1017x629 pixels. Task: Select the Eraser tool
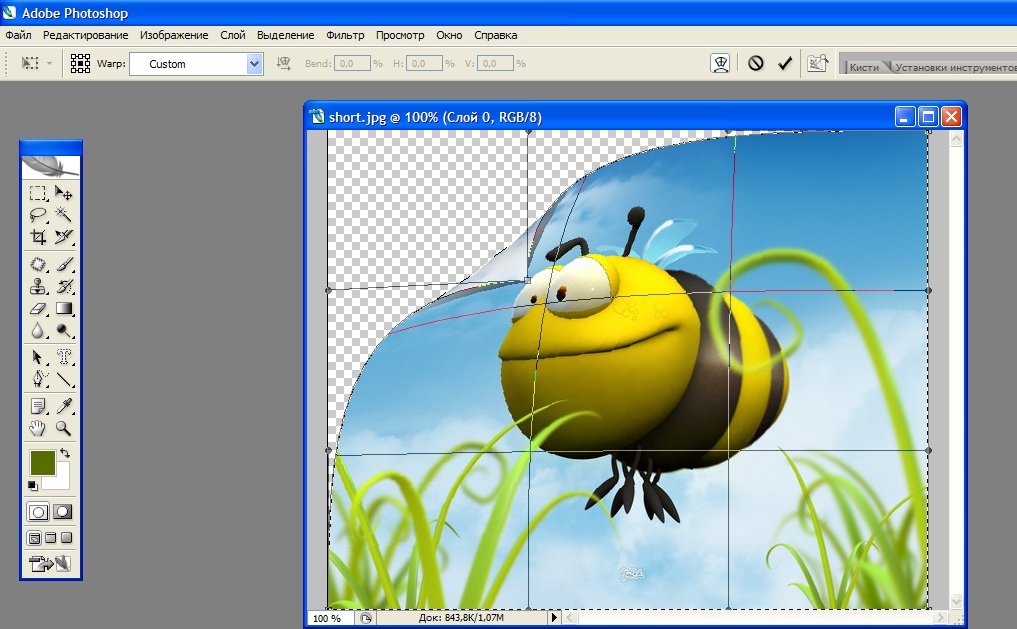[38, 309]
